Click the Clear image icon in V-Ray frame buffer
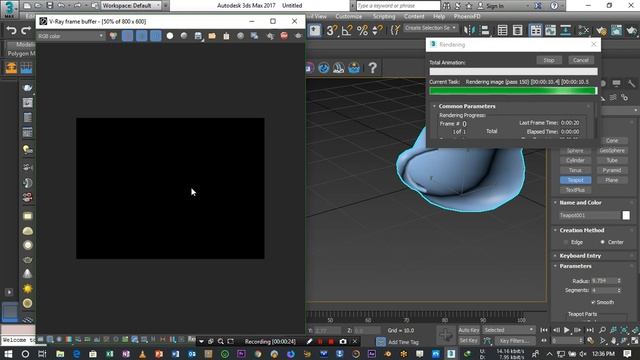640x360 pixels. 226,36
